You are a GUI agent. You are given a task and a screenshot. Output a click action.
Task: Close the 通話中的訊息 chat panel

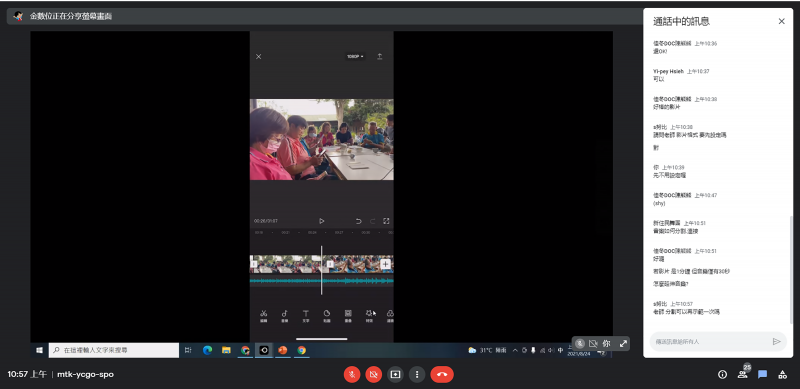point(781,21)
